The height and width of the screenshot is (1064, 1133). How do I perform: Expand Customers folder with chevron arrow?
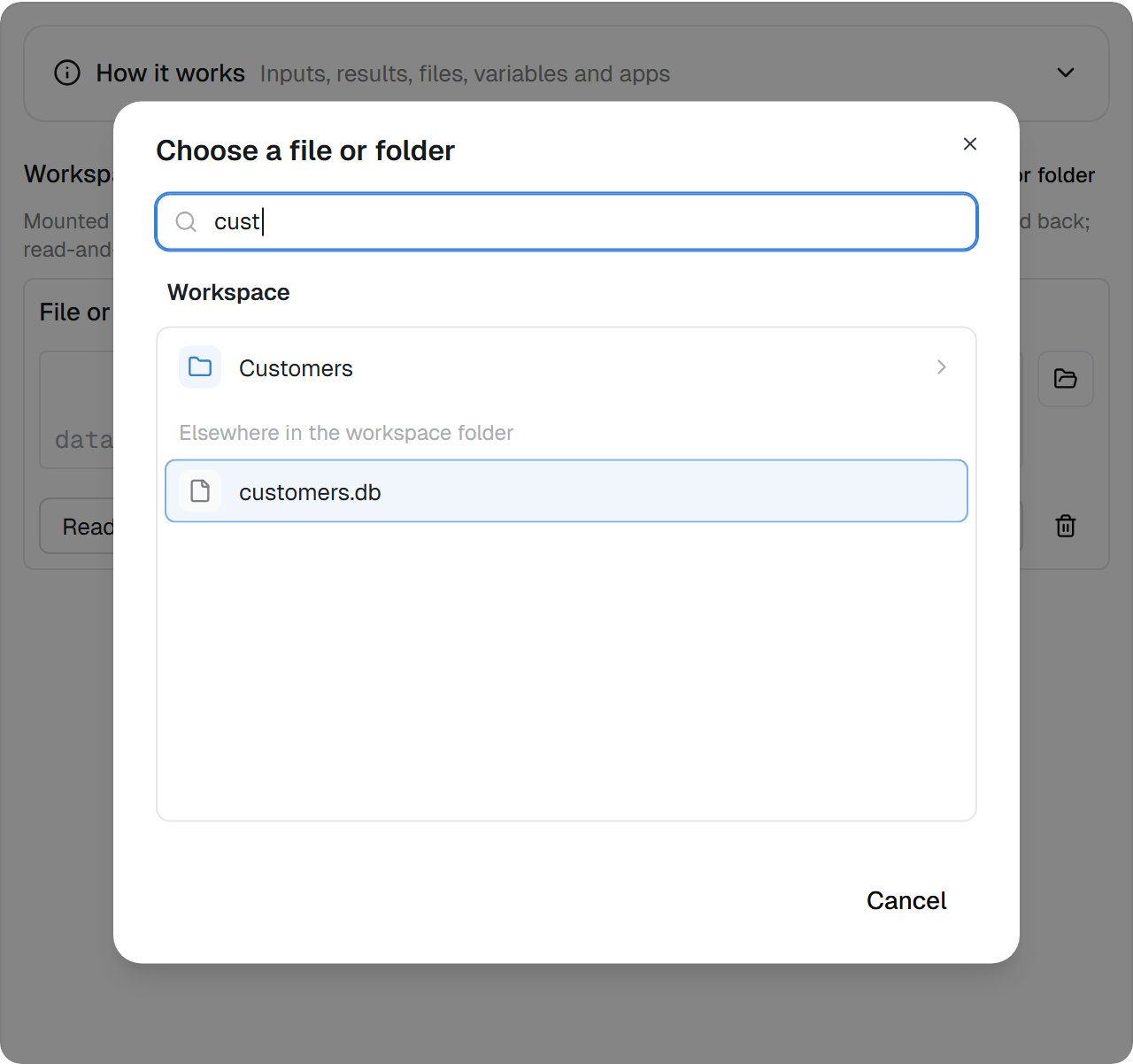click(x=942, y=367)
